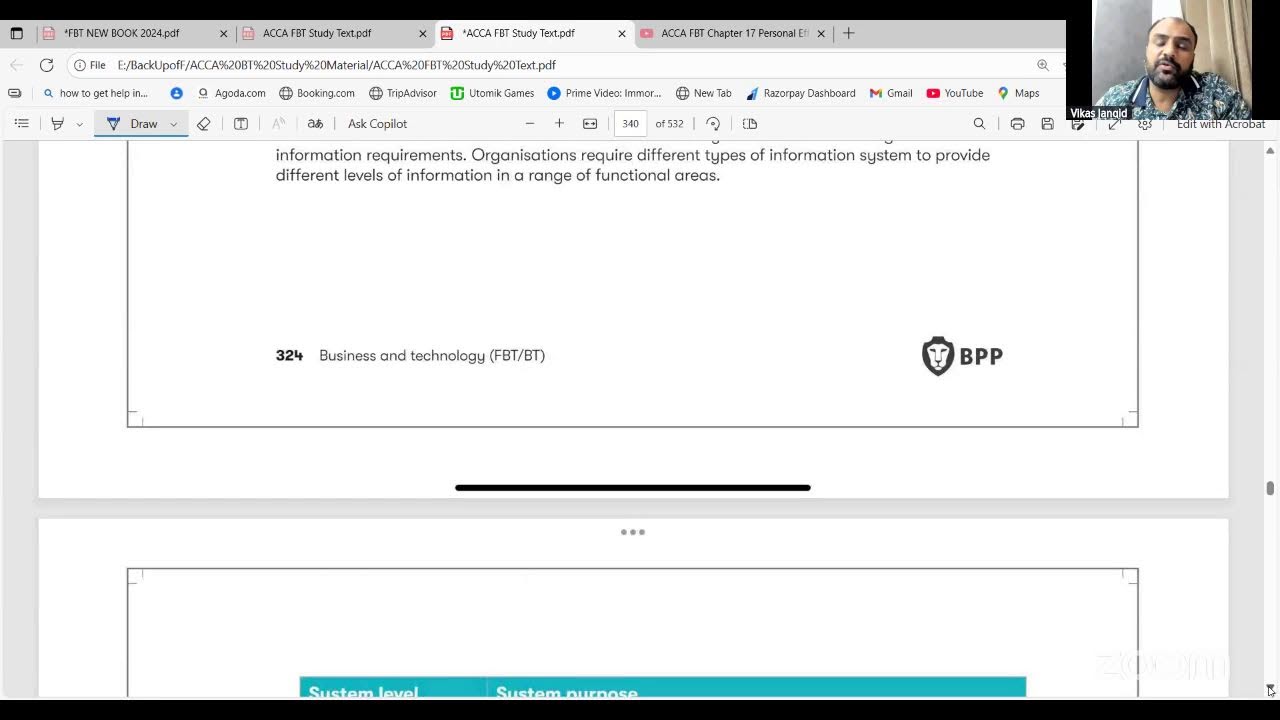1280x720 pixels.
Task: Toggle the page view icon
Action: (750, 124)
